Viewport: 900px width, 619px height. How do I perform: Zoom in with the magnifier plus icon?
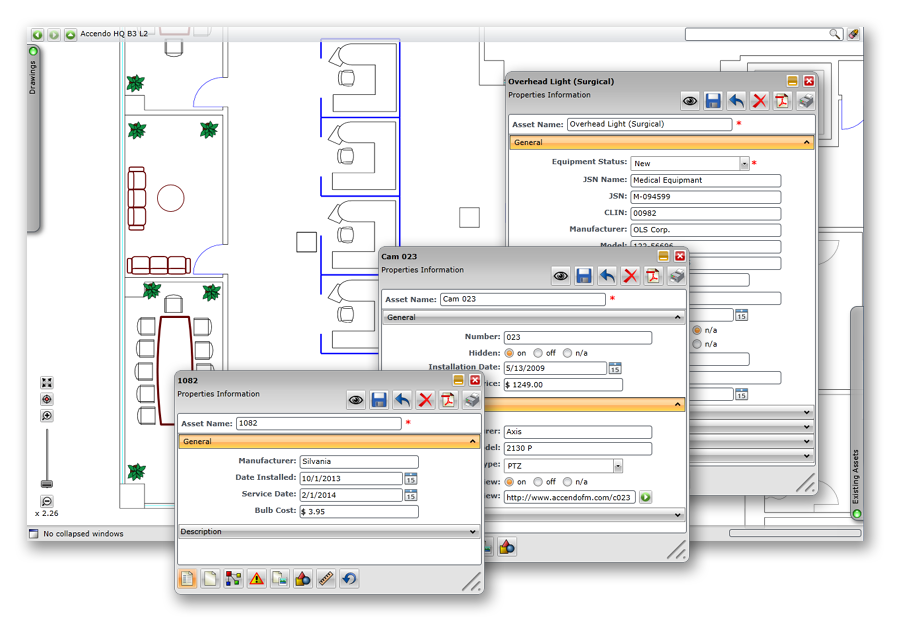[x=47, y=416]
